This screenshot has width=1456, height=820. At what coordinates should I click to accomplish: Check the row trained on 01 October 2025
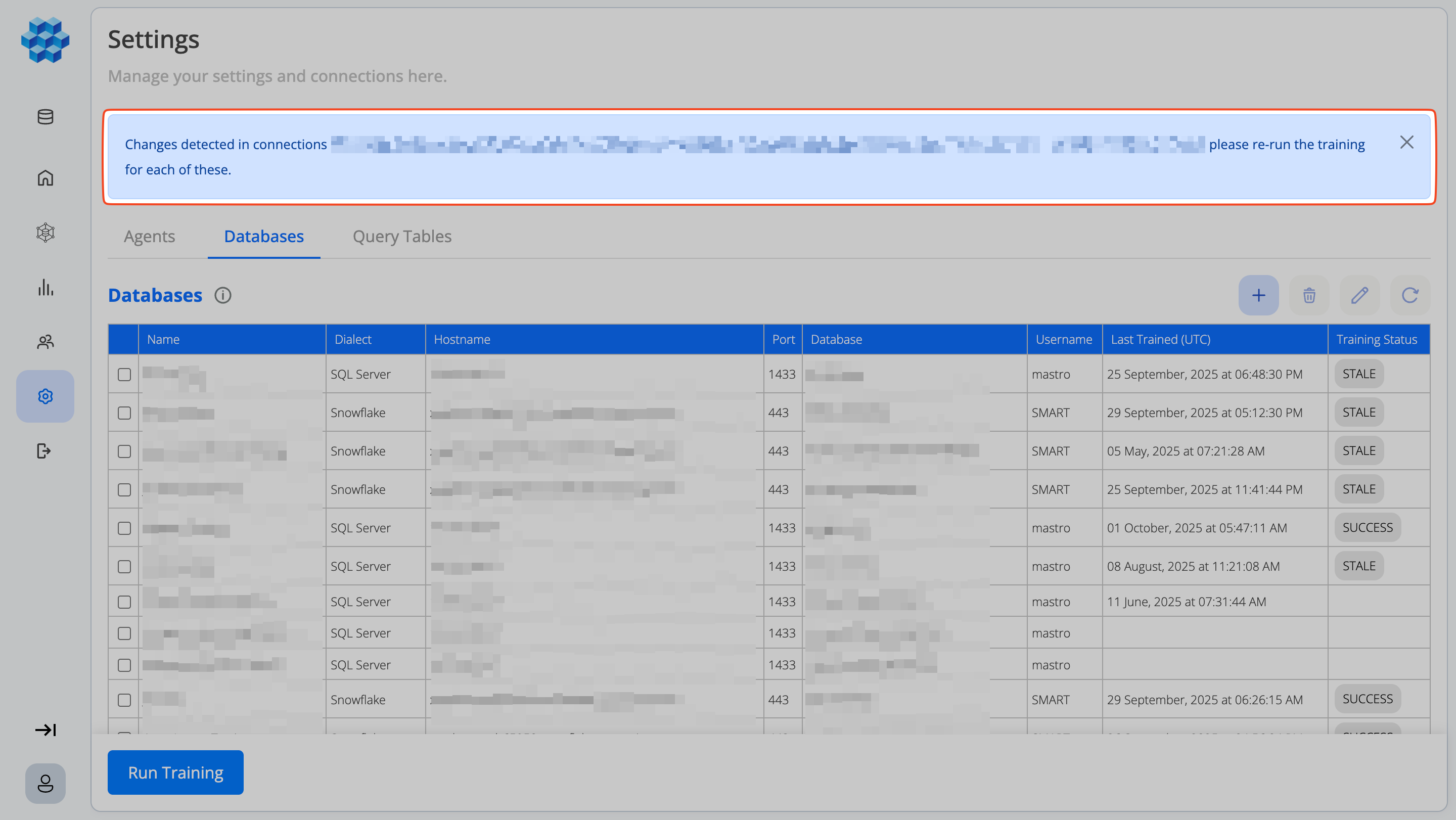[x=124, y=528]
